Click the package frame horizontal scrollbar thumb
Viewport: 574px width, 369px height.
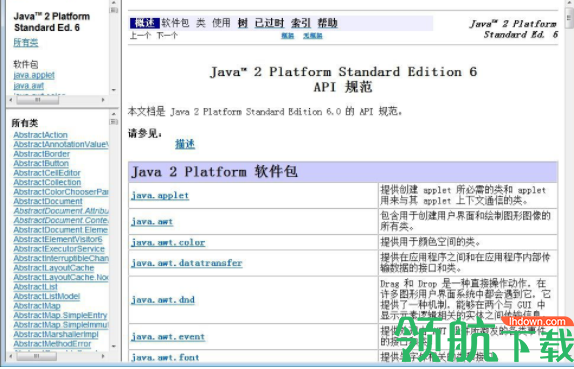point(37,100)
